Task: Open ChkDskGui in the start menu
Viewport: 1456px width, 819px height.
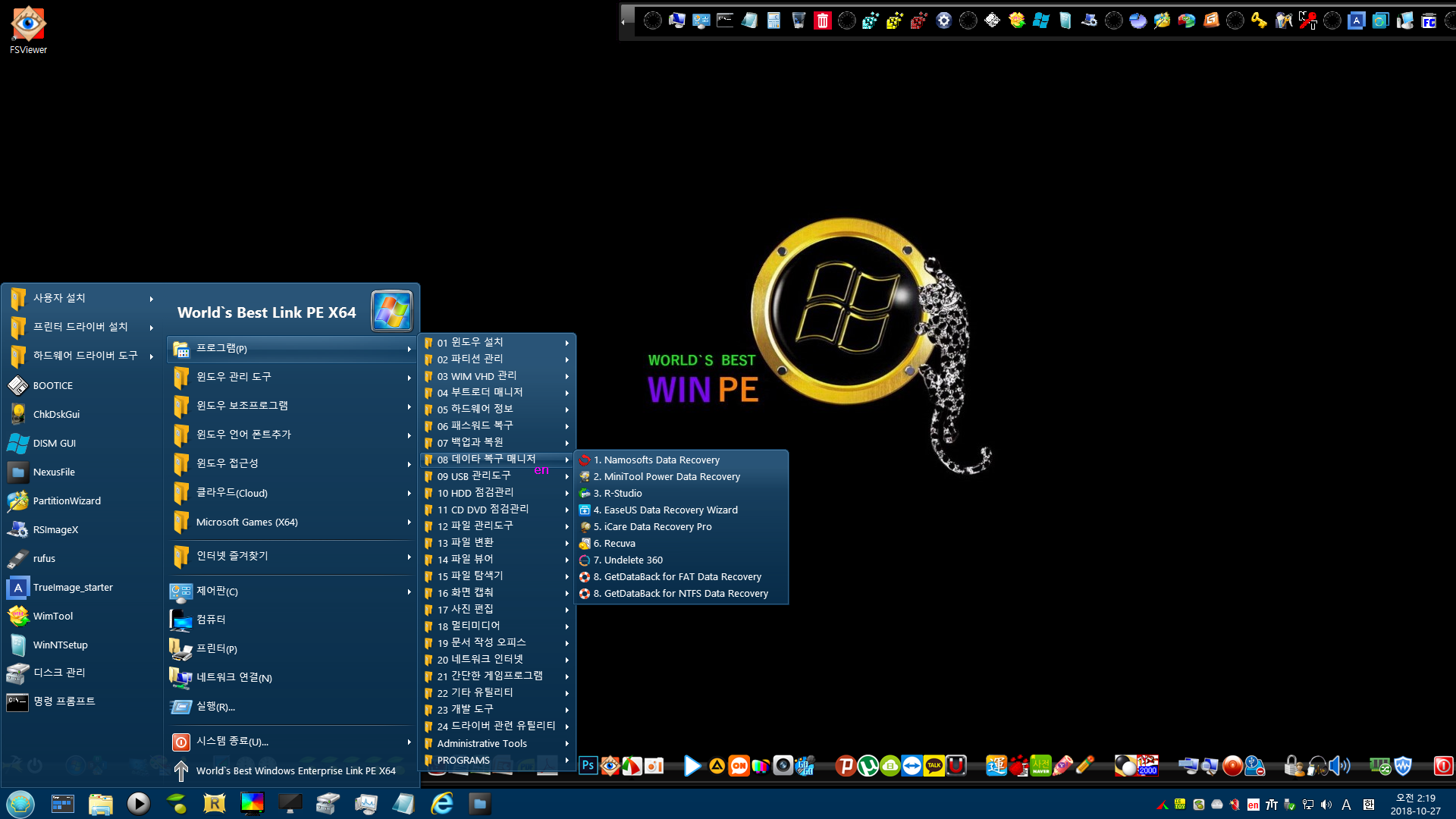Action: click(82, 414)
